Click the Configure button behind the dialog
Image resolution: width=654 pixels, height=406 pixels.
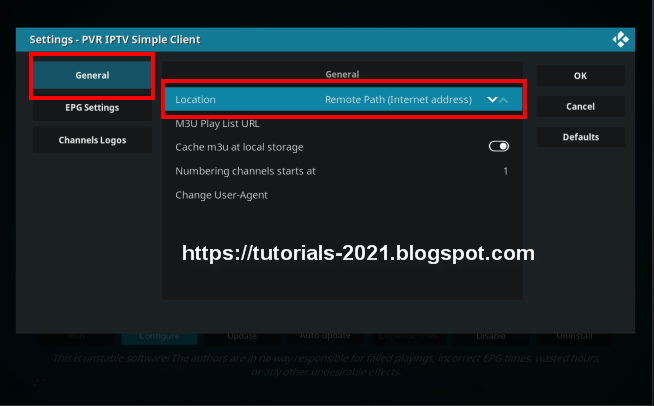point(159,338)
